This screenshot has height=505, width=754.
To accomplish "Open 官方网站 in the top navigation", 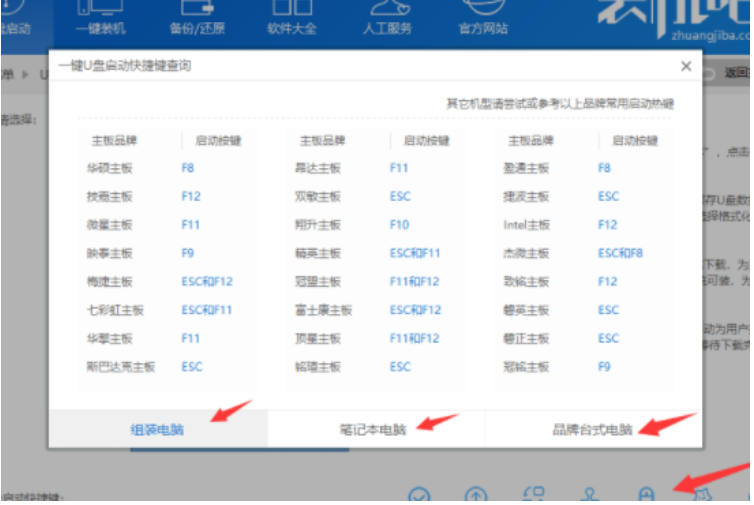I will point(483,19).
